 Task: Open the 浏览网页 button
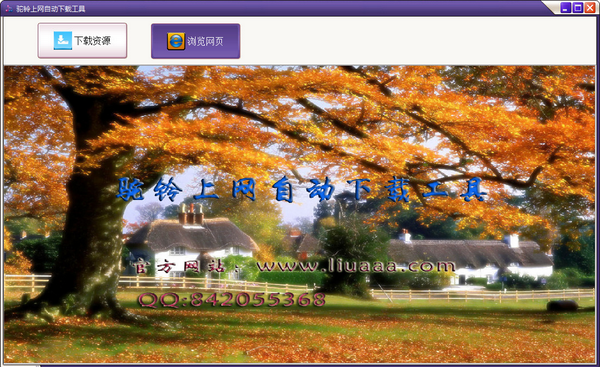click(196, 41)
